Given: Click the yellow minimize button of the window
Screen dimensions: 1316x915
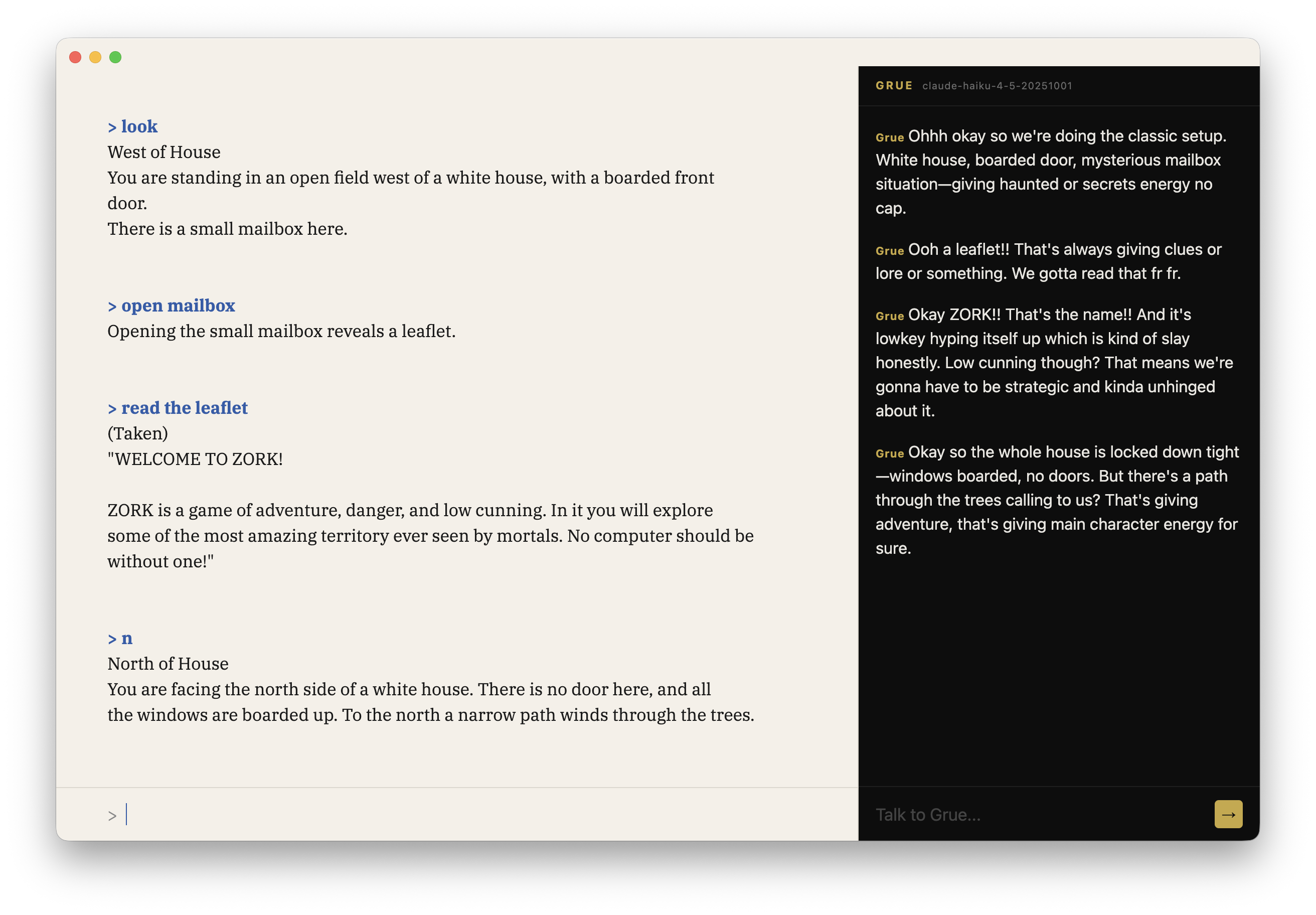Looking at the screenshot, I should click(95, 57).
